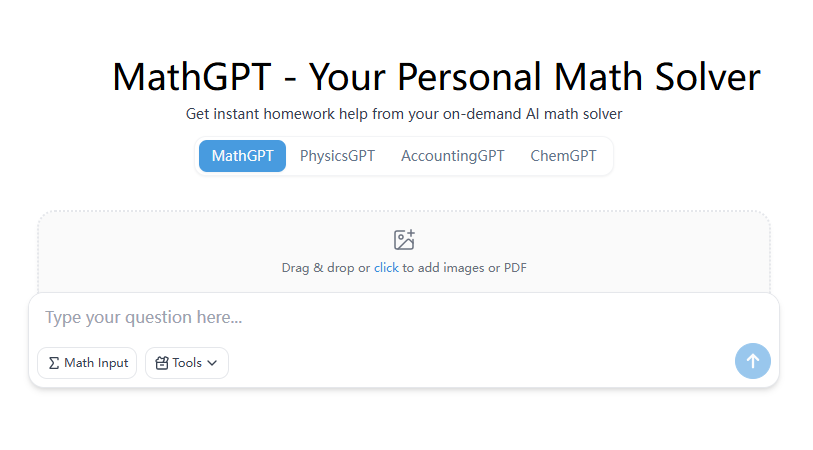Open the Tools dropdown menu
Image resolution: width=813 pixels, height=450 pixels.
click(187, 363)
